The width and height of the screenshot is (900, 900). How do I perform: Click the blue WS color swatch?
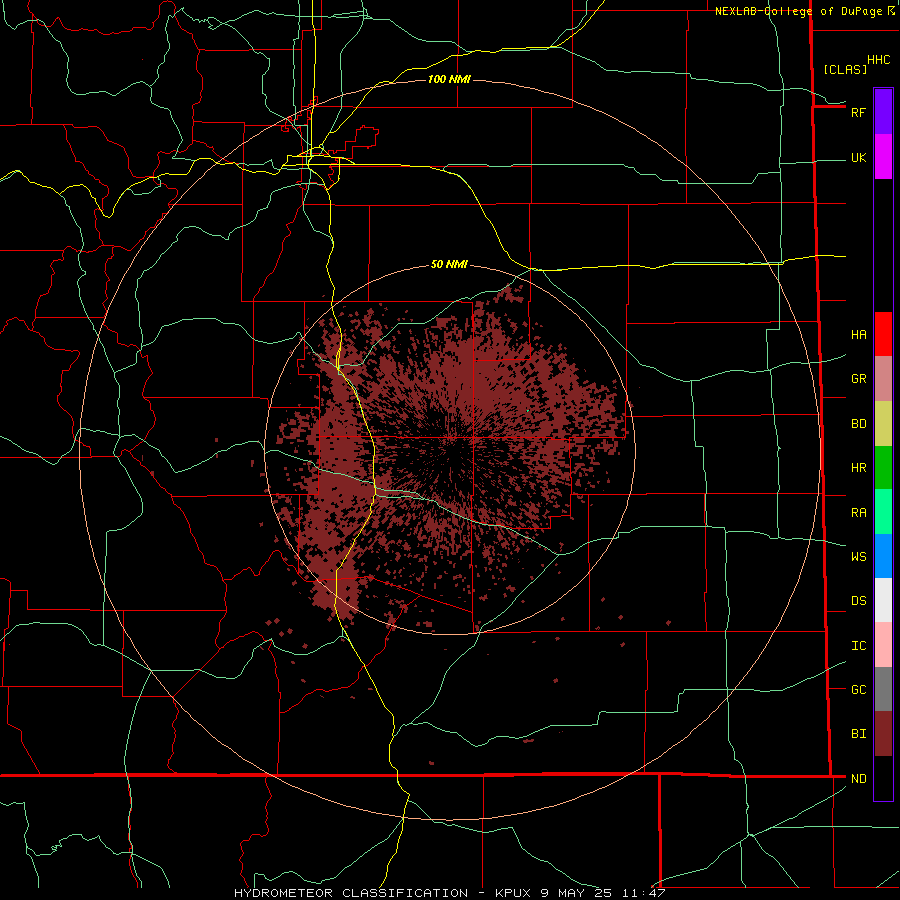tap(883, 556)
